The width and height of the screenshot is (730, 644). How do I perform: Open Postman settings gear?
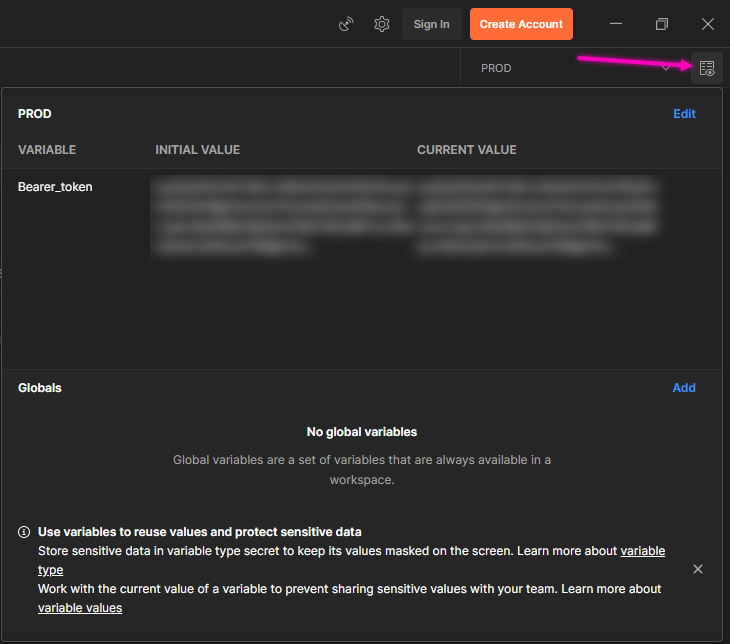(x=382, y=24)
